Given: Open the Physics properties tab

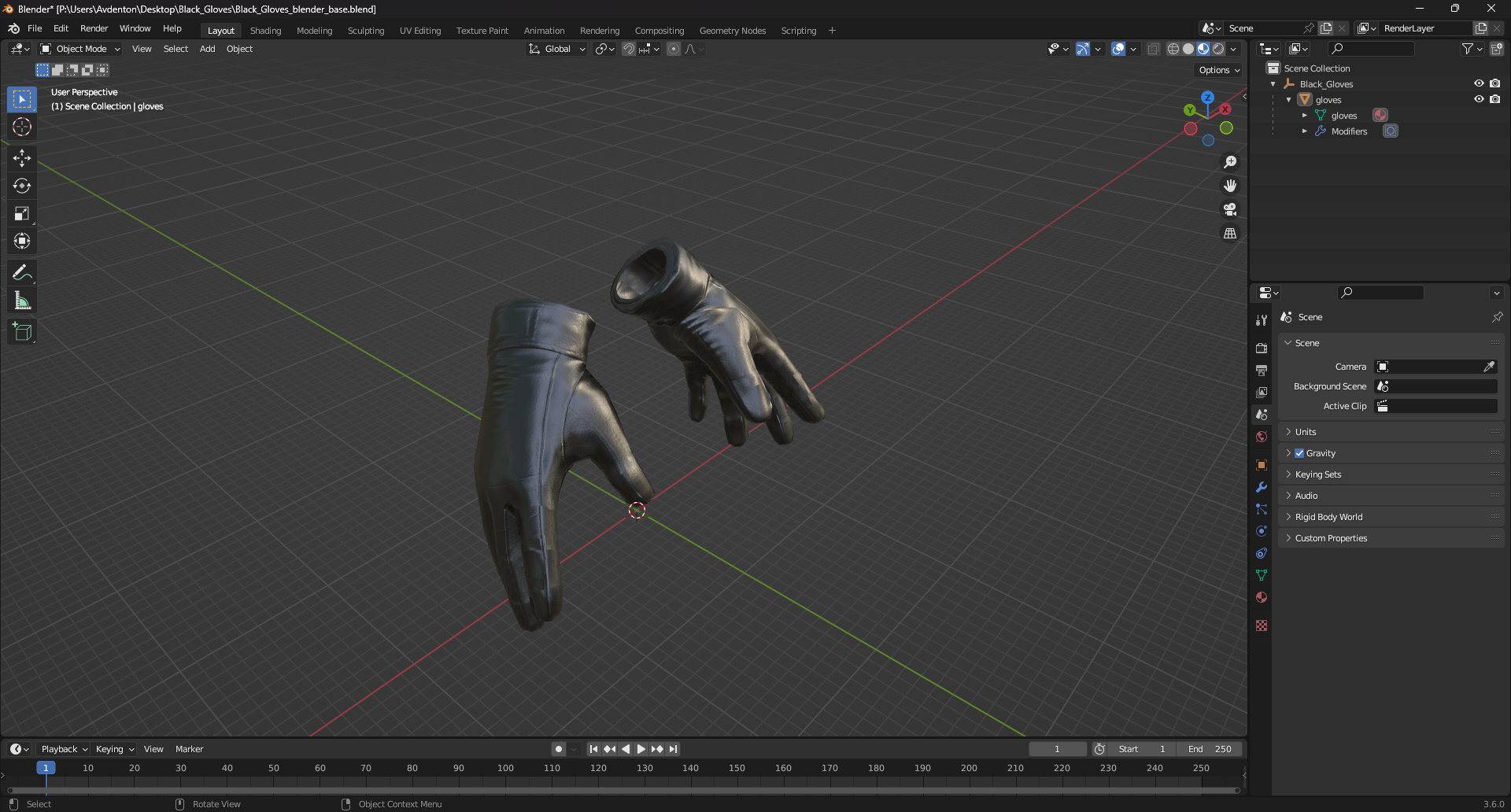Looking at the screenshot, I should 1262,531.
